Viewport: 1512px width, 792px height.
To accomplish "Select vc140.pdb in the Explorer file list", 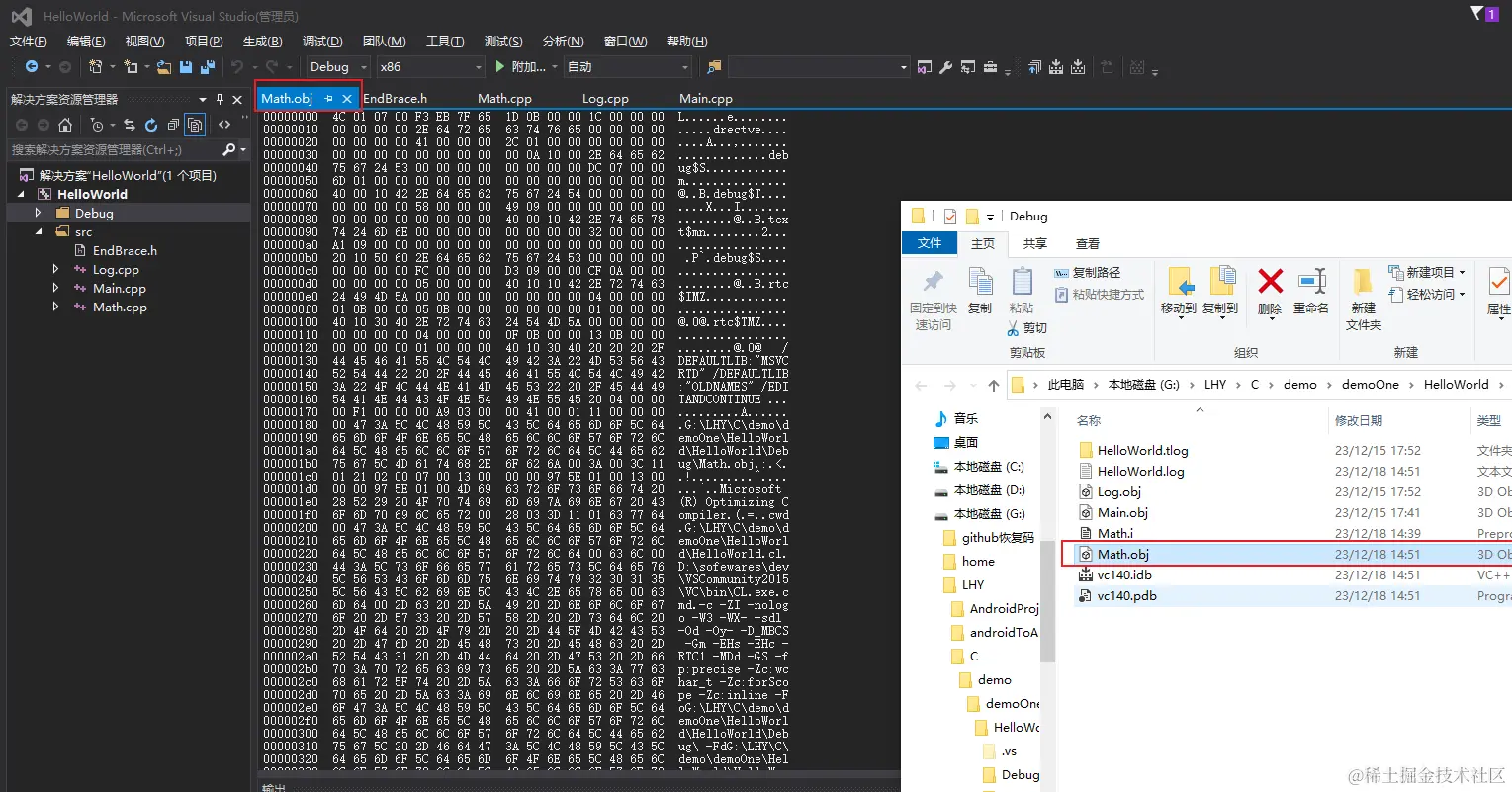I will tap(1127, 595).
